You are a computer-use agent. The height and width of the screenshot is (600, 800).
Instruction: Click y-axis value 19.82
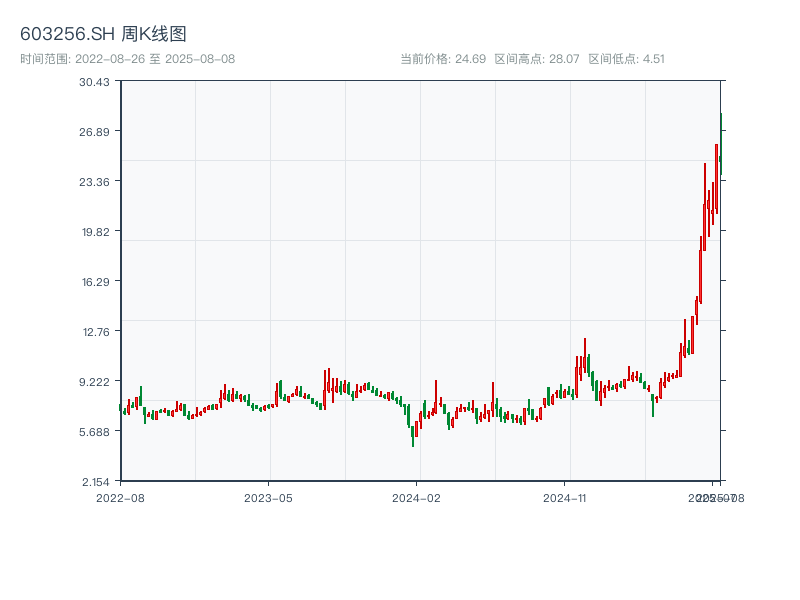tap(95, 232)
